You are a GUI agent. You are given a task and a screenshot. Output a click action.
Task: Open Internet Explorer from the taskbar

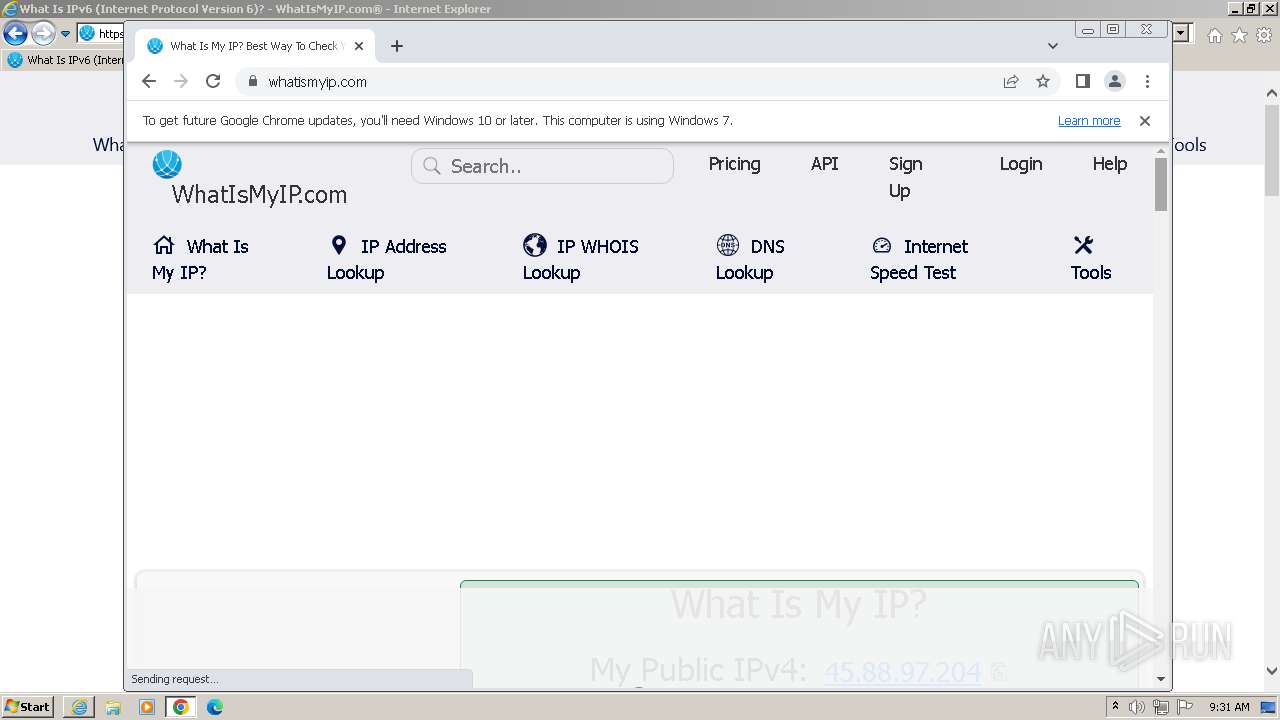point(79,707)
